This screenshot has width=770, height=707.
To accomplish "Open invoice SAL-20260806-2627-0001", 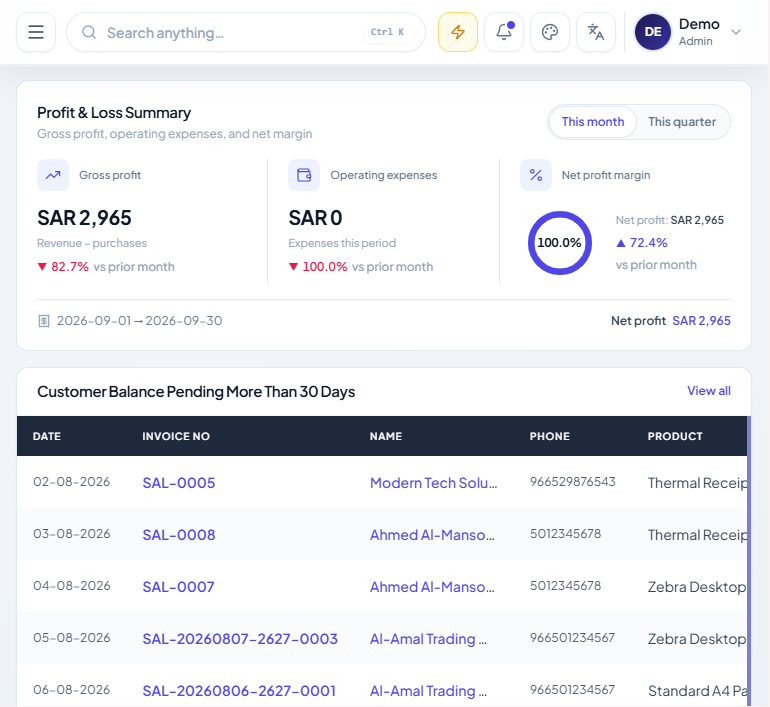I will (239, 691).
